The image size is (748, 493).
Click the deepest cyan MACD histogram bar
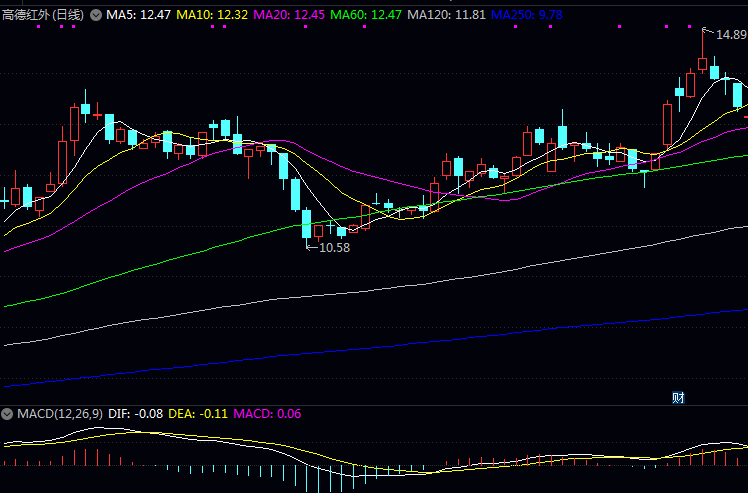point(320,479)
